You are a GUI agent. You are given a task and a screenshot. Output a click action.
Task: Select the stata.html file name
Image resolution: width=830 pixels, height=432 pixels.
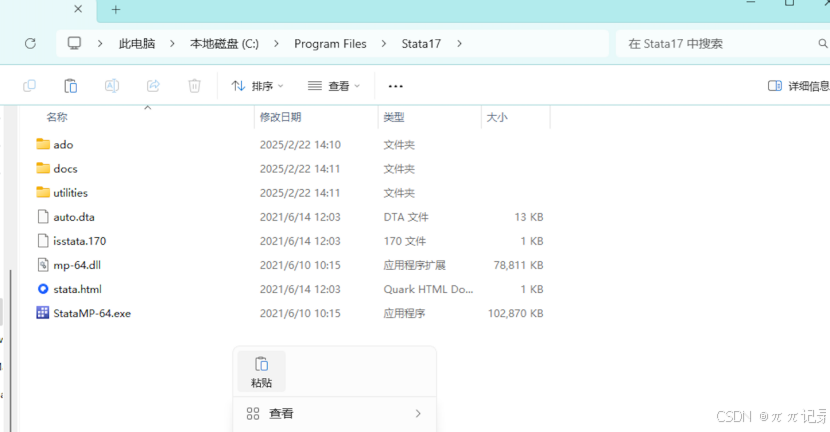77,289
